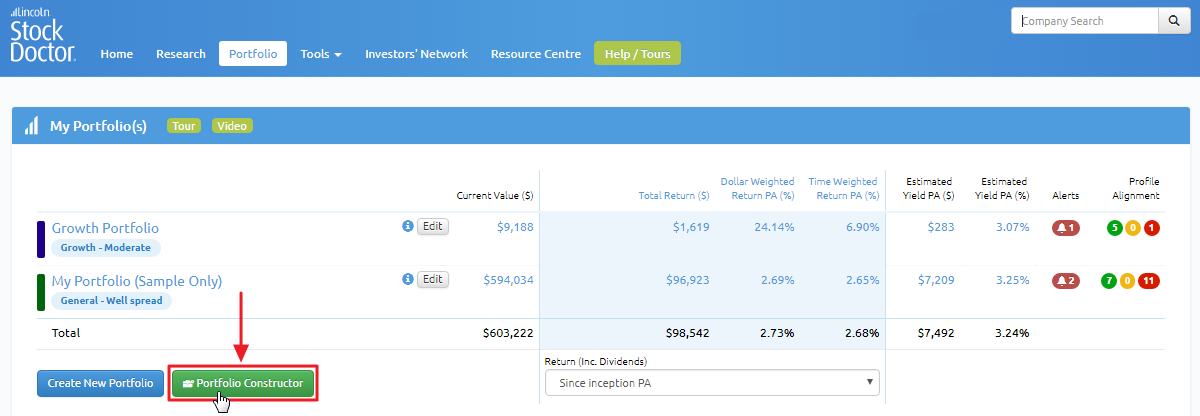Click estimated yield percentage 3.07%

(x=1012, y=227)
